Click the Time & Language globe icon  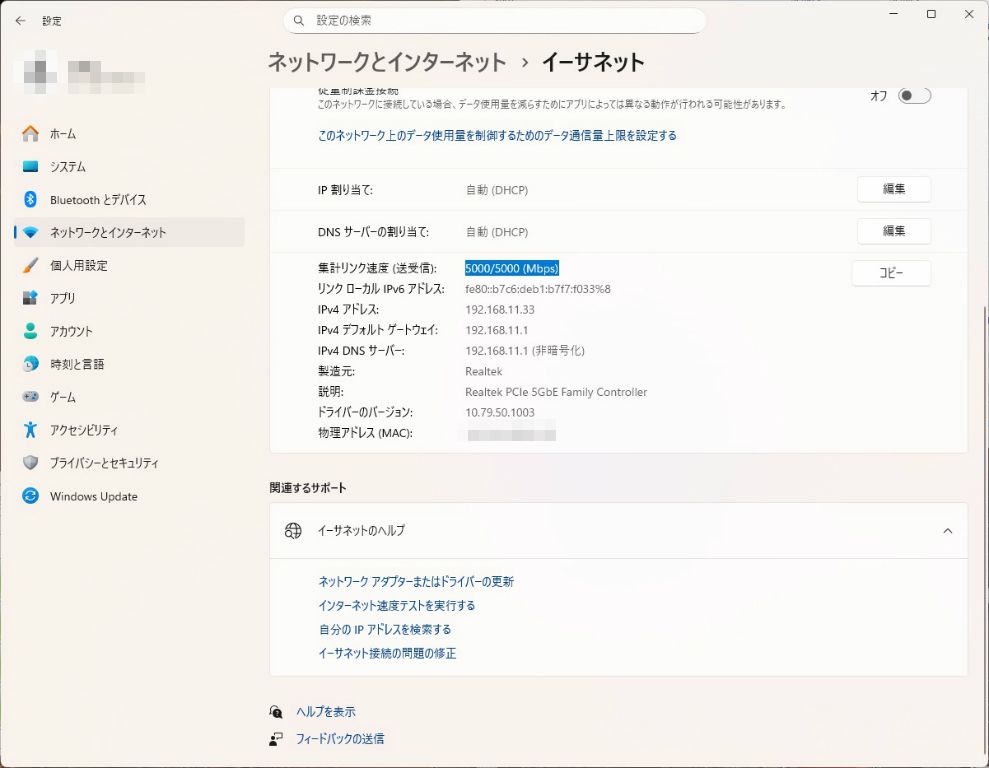pos(30,365)
